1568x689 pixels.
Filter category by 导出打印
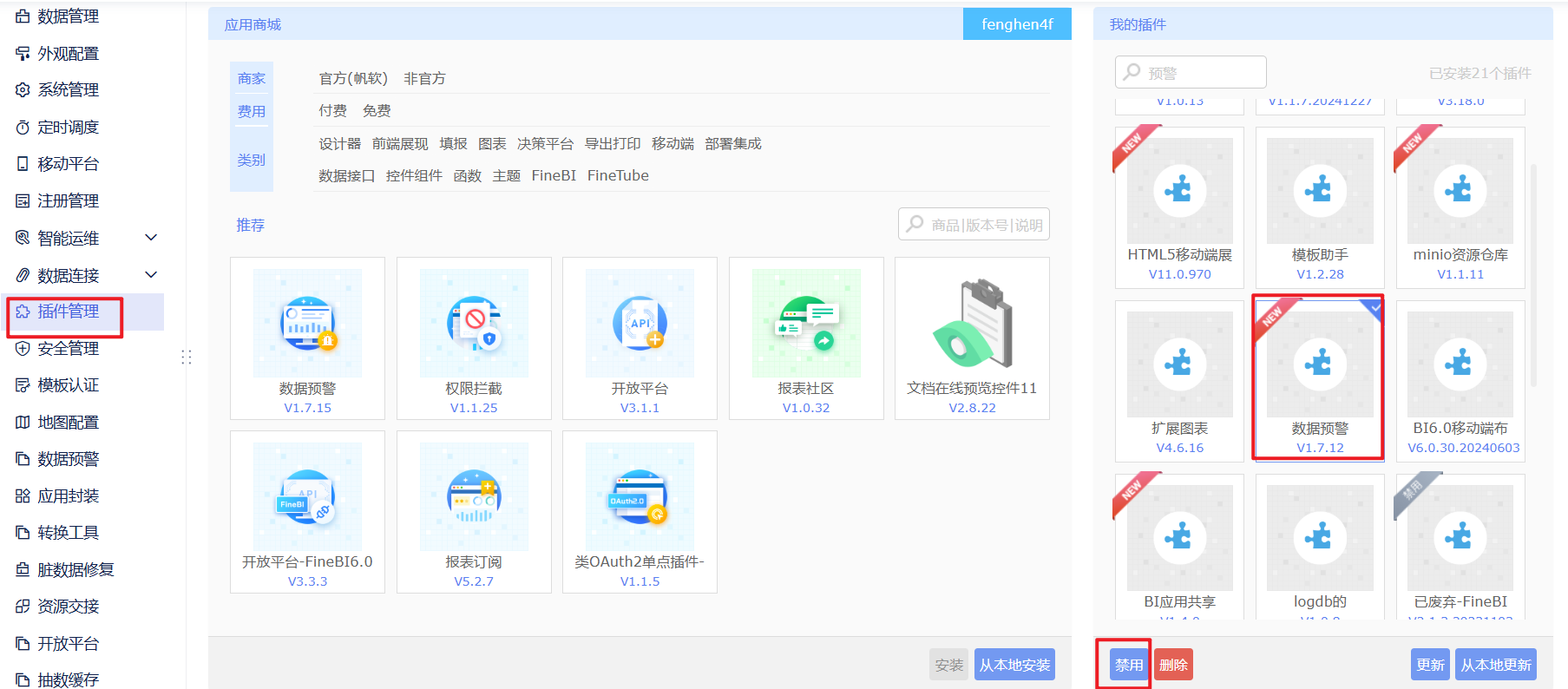pos(613,143)
